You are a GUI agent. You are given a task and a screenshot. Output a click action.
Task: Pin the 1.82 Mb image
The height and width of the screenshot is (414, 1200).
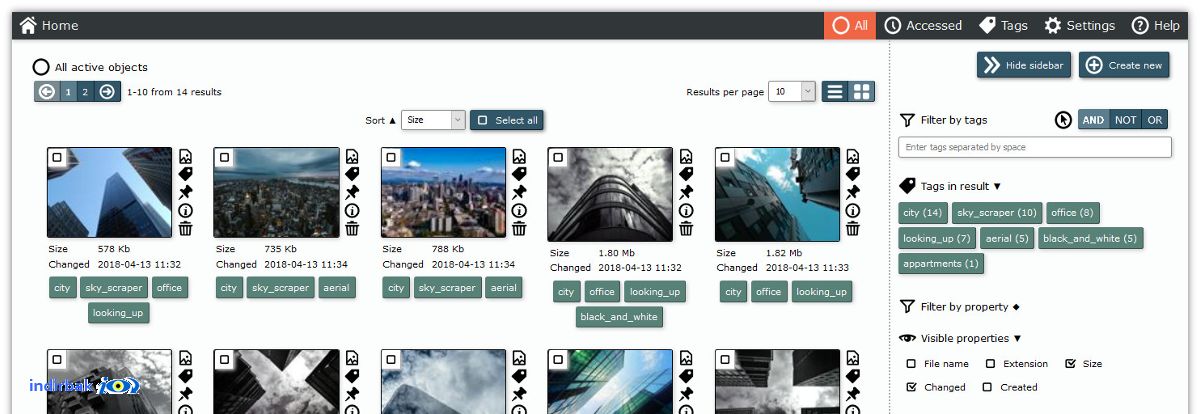[853, 192]
